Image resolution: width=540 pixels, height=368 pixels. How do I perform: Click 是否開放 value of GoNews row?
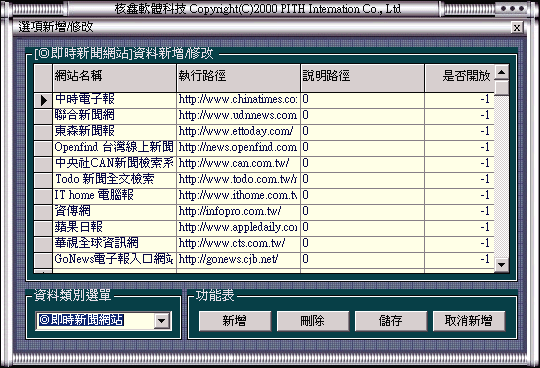pos(460,260)
